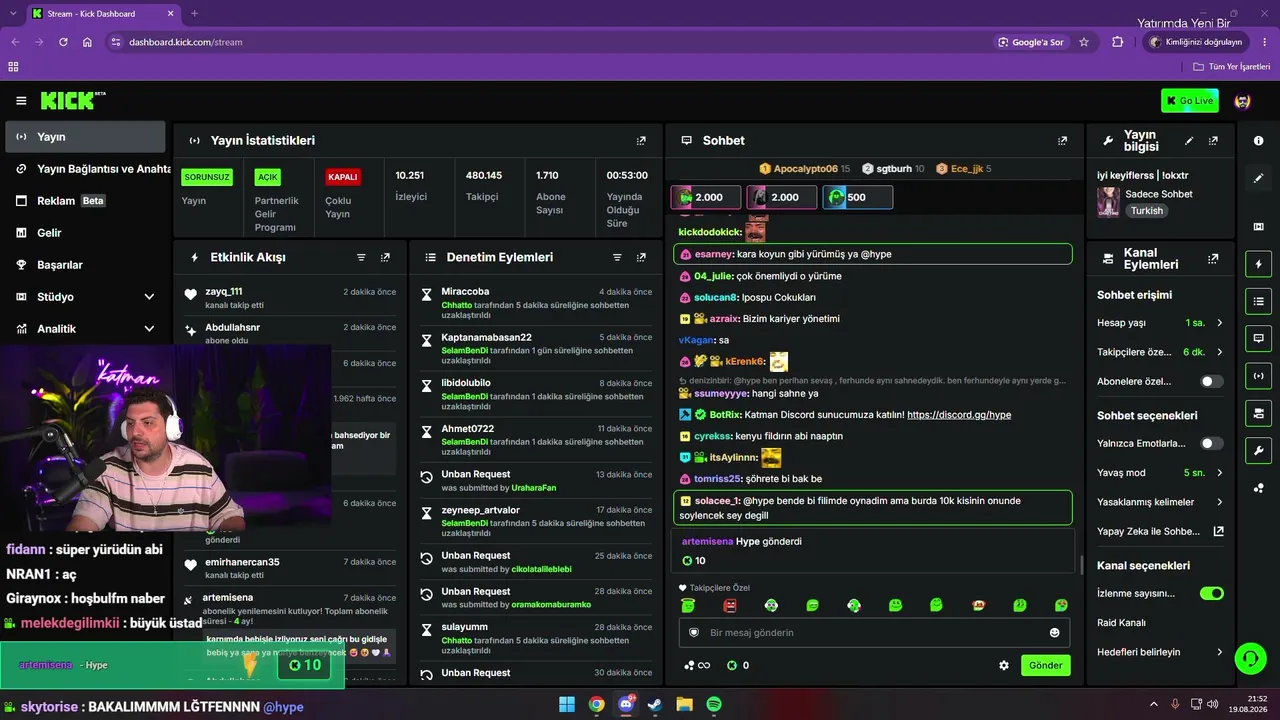Open the green headset support button
1280x720 pixels.
click(1250, 658)
